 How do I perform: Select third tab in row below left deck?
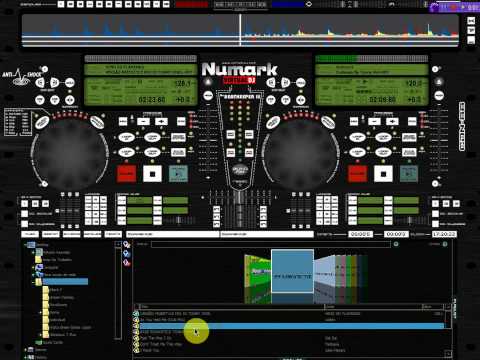pos(72,234)
